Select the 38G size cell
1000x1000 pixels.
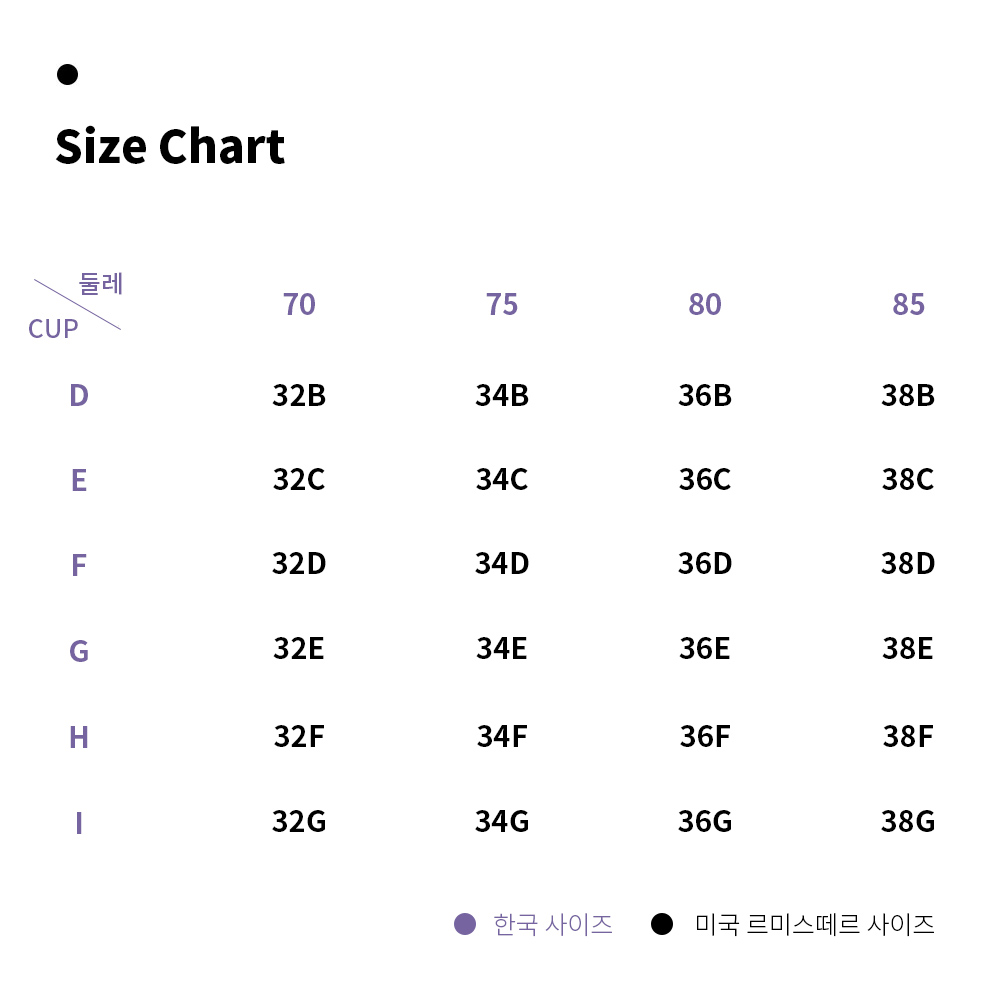(908, 821)
